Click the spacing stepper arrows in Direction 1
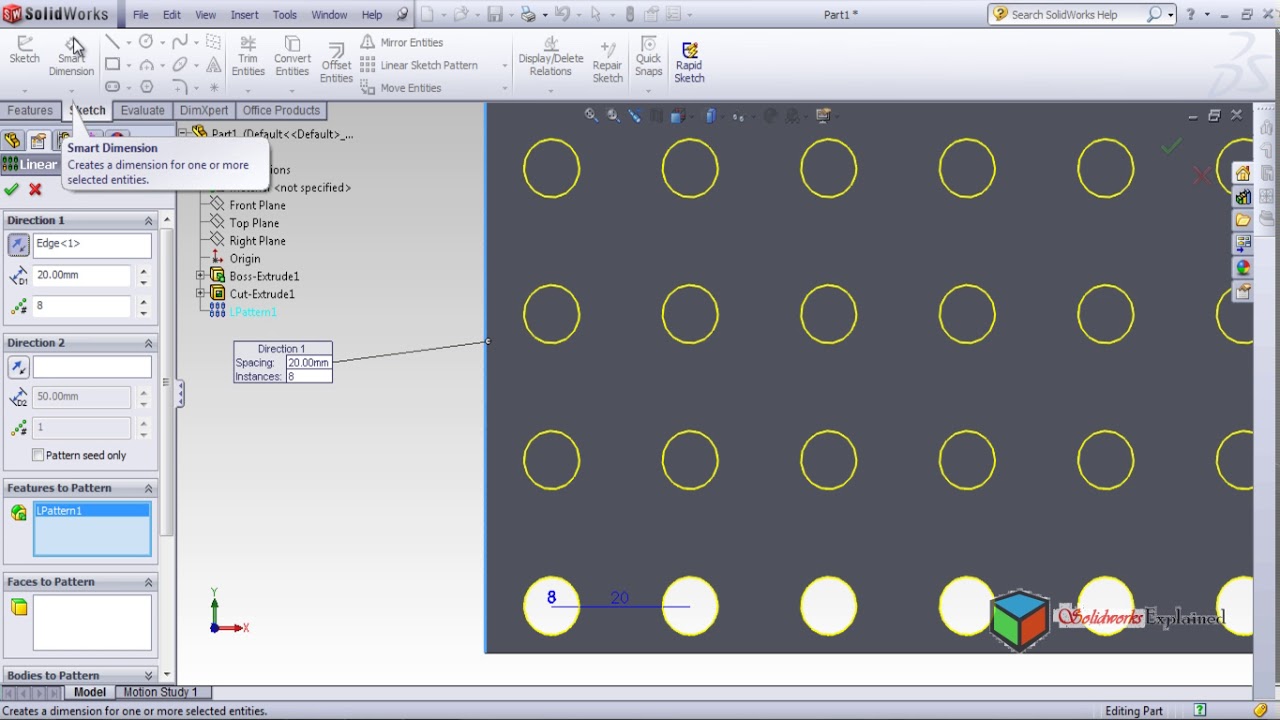 143,275
